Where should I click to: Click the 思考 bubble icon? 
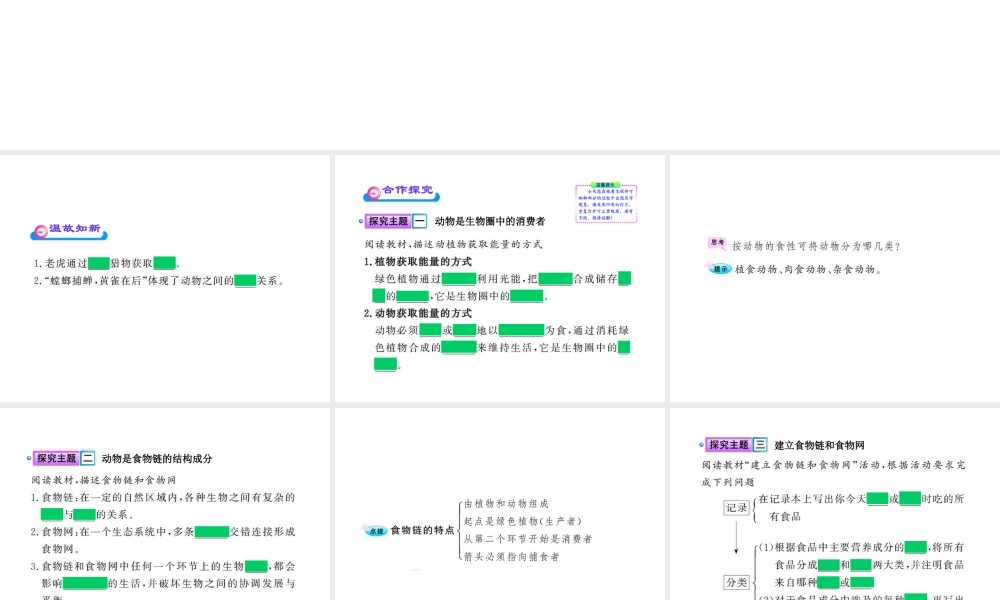717,243
